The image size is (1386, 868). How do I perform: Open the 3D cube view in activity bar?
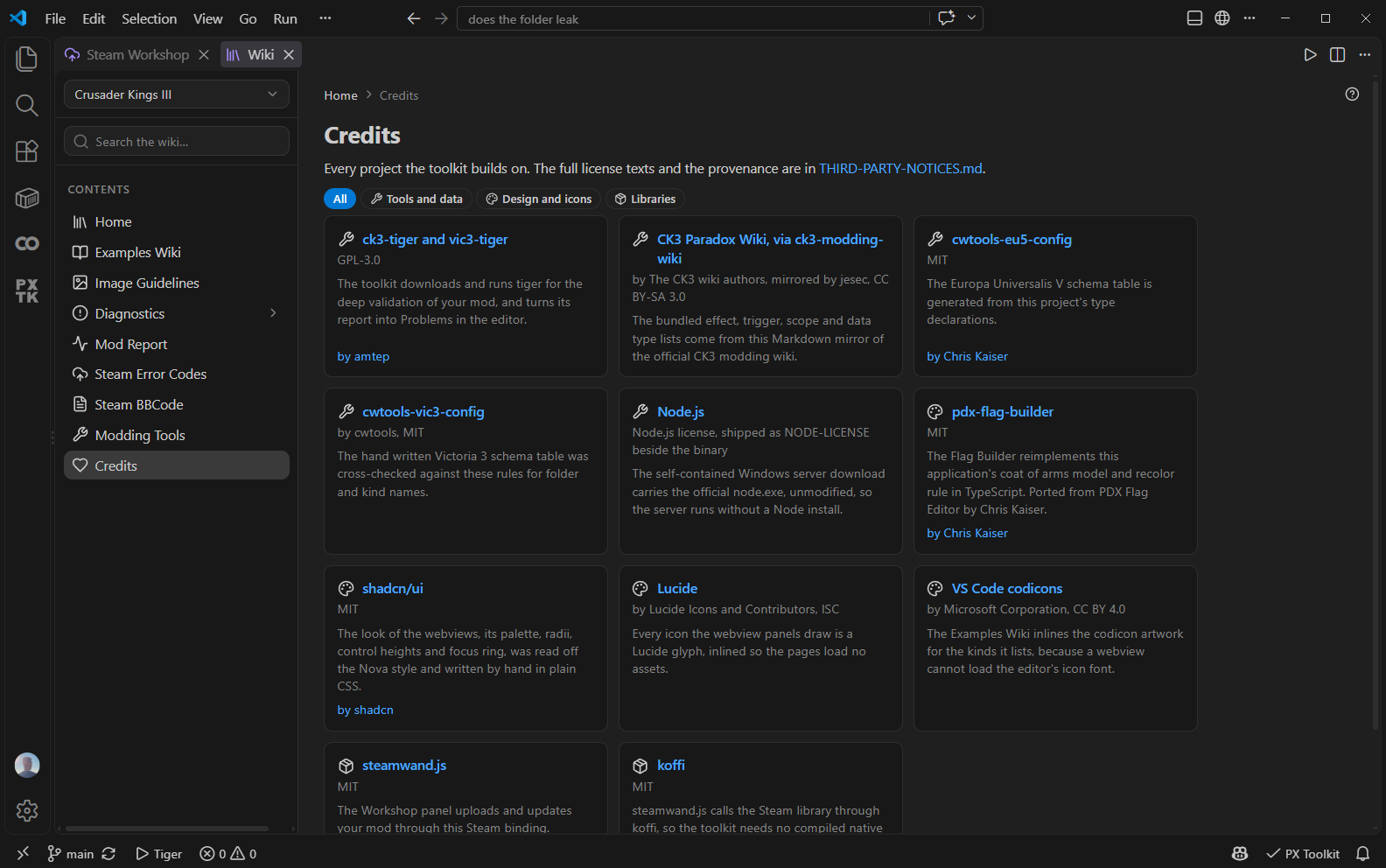pos(27,198)
